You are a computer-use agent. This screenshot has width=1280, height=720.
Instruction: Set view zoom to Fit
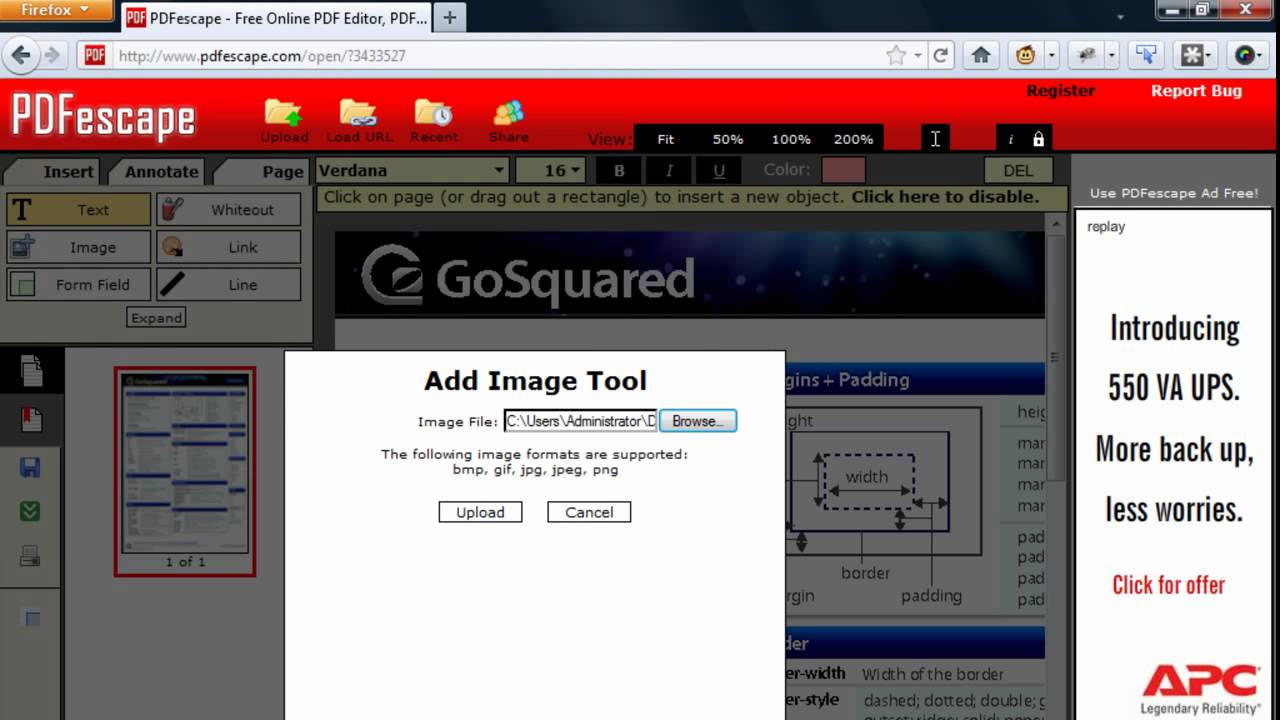(x=666, y=139)
